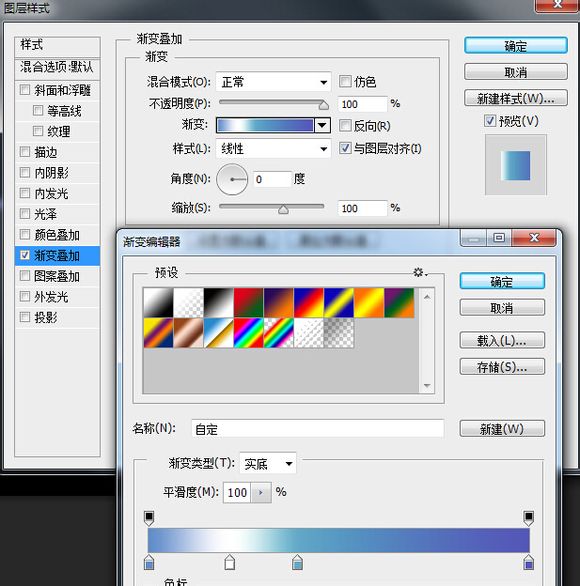Screen dimensions: 580x586
Task: Click the 新建(W) new gradient button
Action: click(x=502, y=429)
